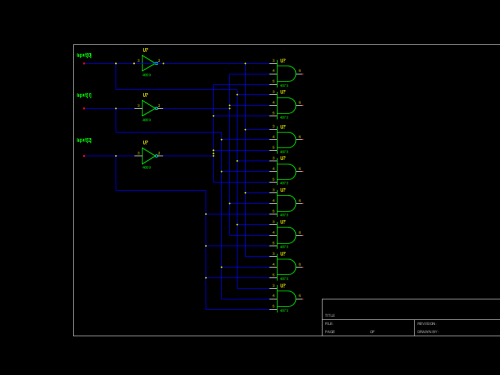The height and width of the screenshot is (375, 500).
Task: Click the red endpoint of the bottom input net
Action: click(x=84, y=156)
